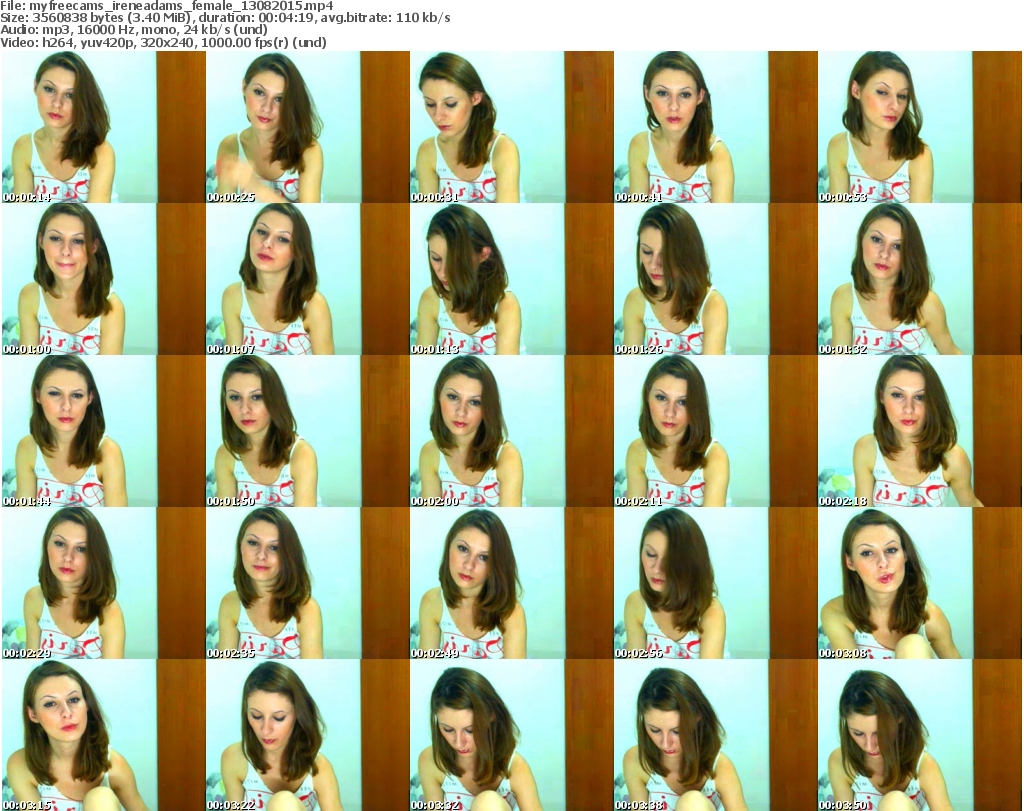
Task: Choose the 00:03:32 thumbnail
Action: pyautogui.click(x=511, y=735)
